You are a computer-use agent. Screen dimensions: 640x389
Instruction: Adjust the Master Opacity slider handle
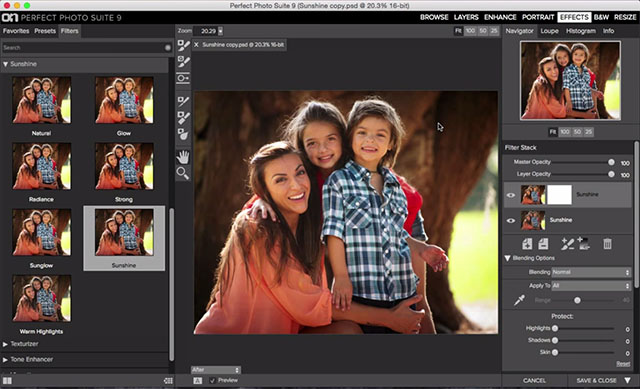tap(611, 162)
